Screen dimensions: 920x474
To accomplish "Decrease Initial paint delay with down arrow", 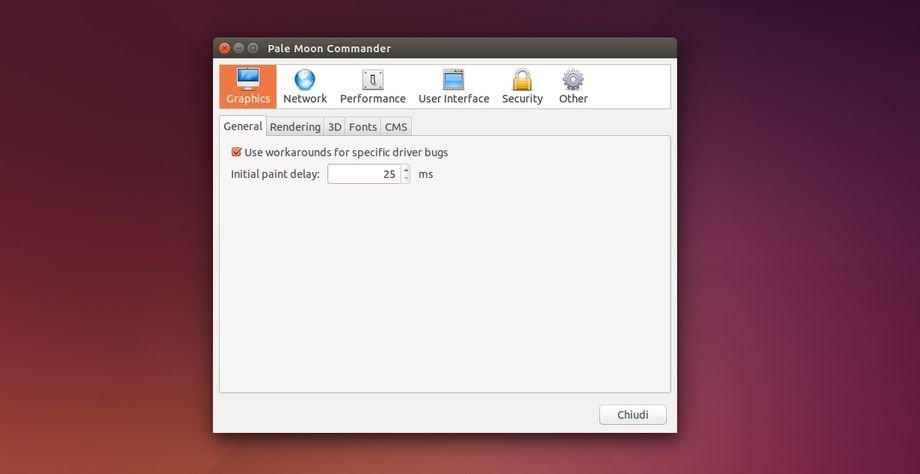I will [406, 178].
